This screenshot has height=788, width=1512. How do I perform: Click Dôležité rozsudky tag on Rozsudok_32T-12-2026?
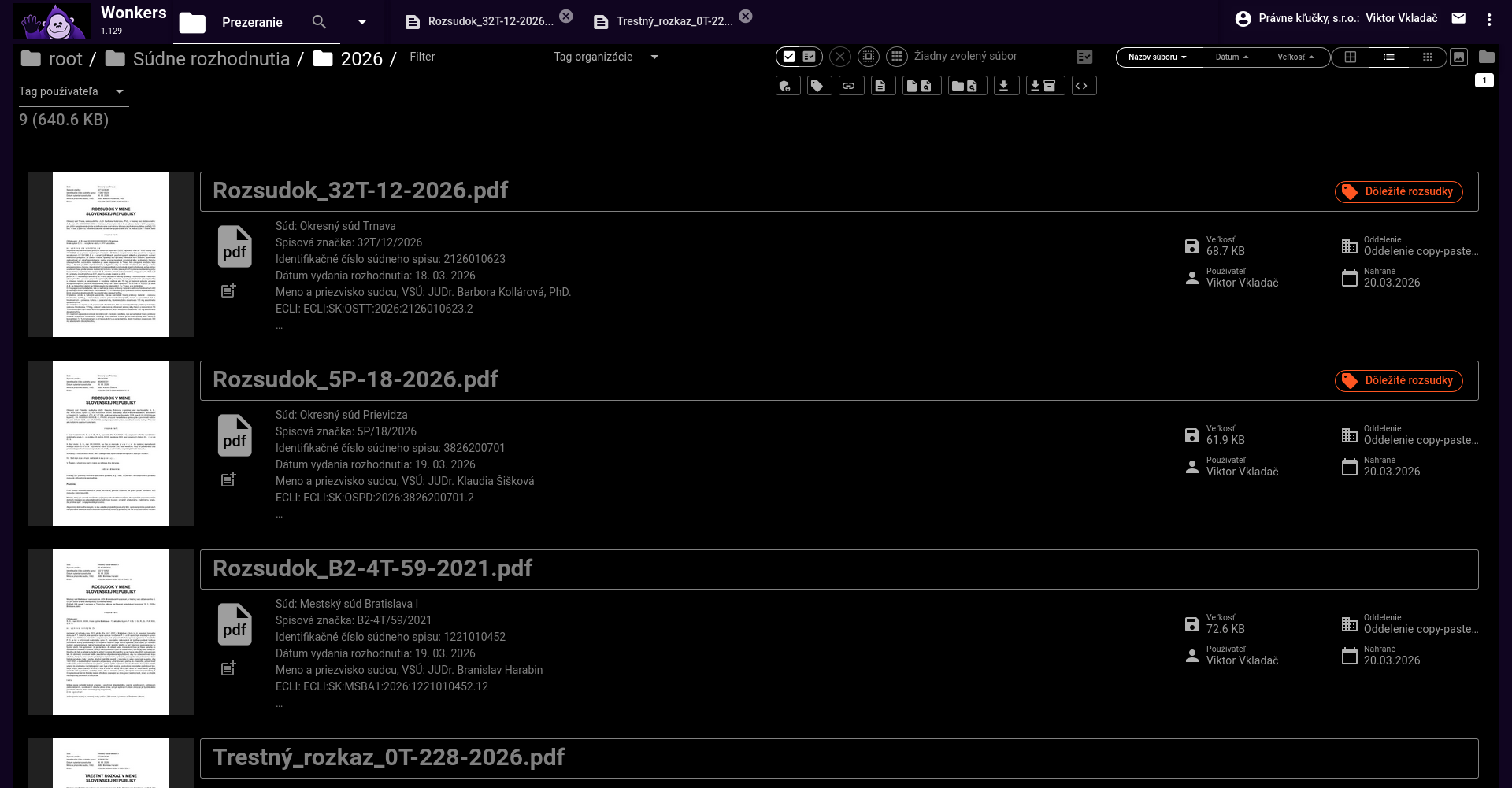pos(1399,192)
